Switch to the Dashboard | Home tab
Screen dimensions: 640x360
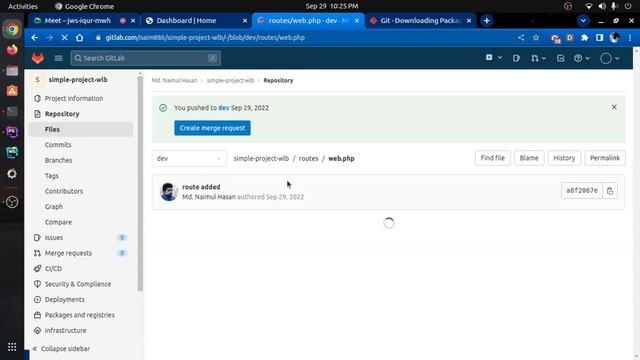pos(196,21)
